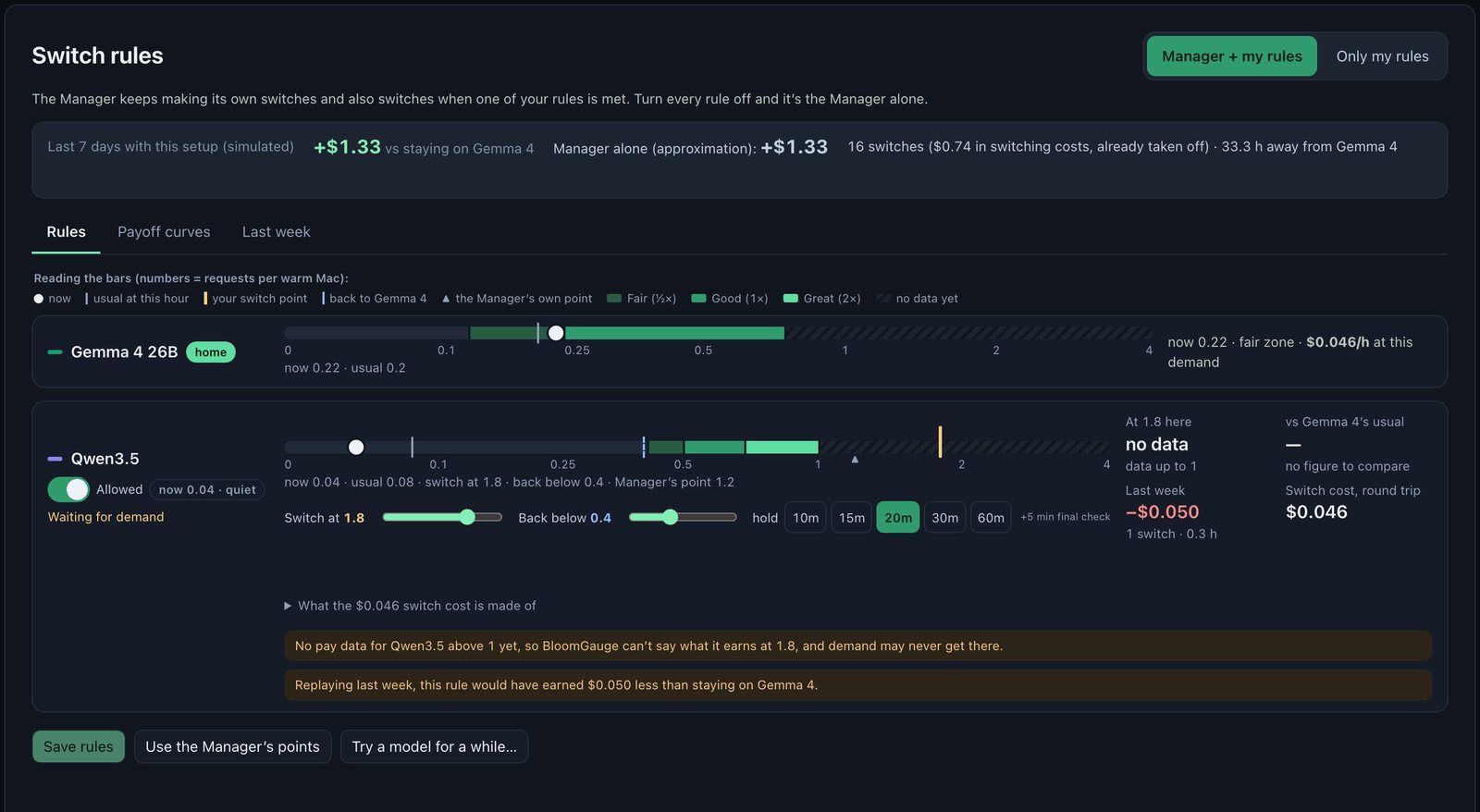Click the "$0.046" round trip switch cost value
Screen dimensions: 1480x812
[x=1316, y=512]
